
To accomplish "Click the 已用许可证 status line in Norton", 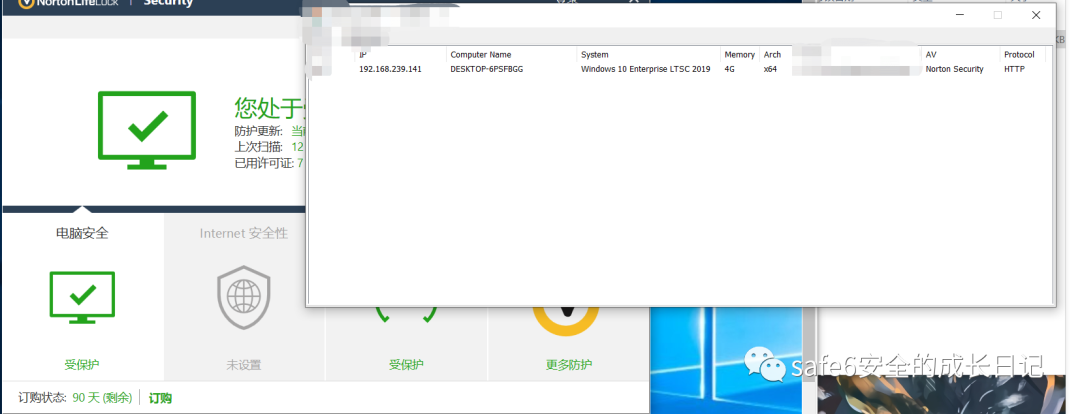I will 269,163.
